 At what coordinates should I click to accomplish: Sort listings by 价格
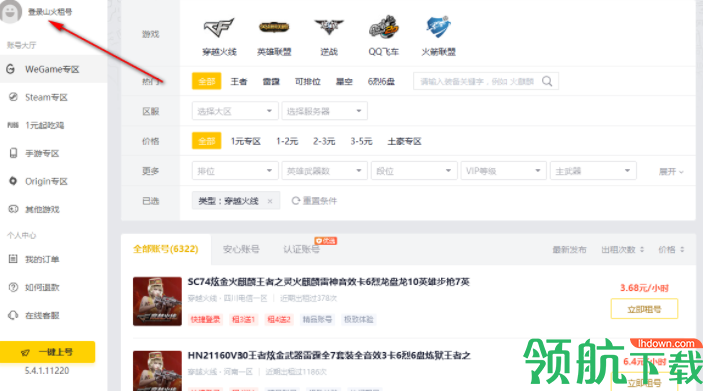(671, 249)
